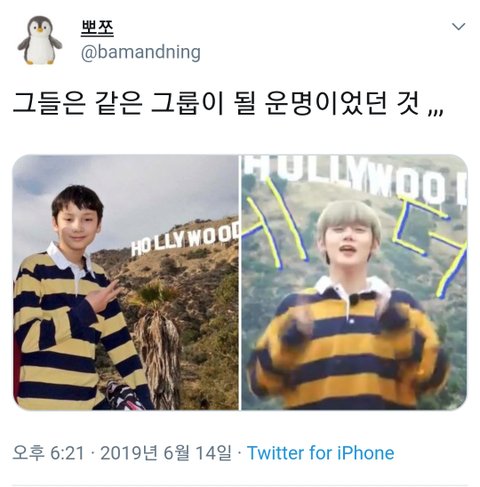
Task: Click the microphone clipped on the right collar
Action: (353, 299)
